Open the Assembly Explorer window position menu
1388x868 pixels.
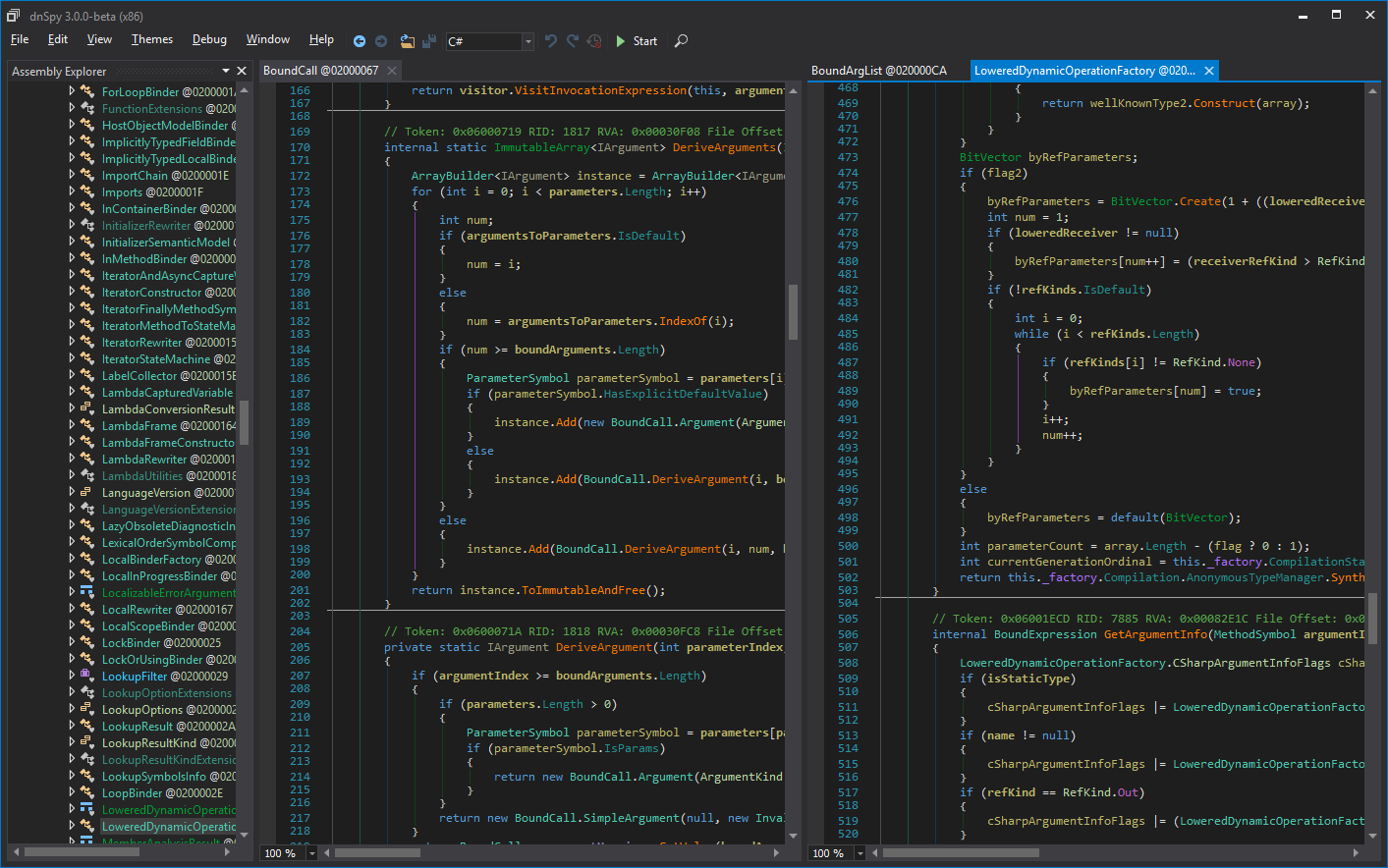click(226, 71)
